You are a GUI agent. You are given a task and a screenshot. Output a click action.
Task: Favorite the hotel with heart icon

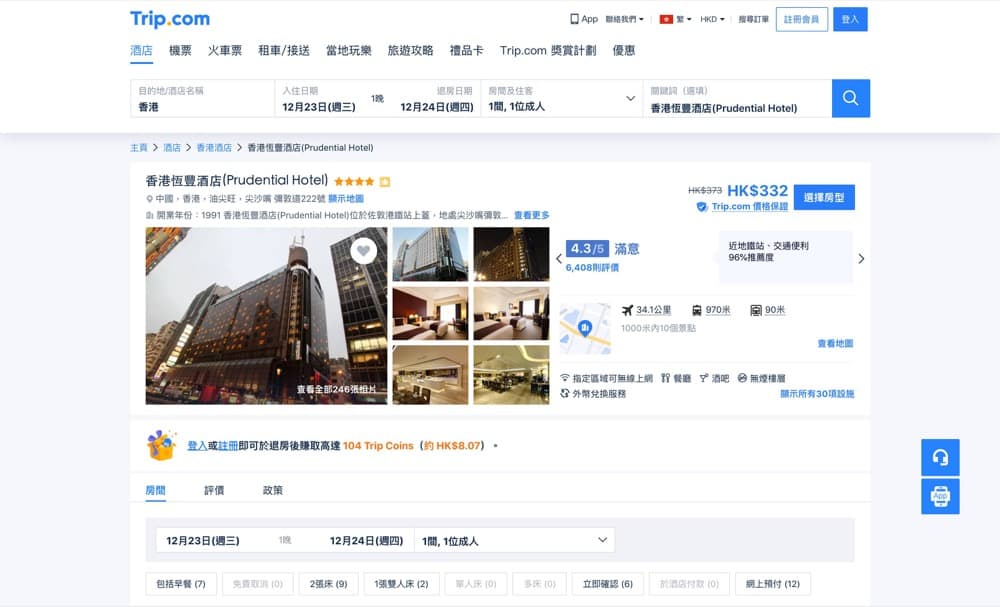click(364, 251)
